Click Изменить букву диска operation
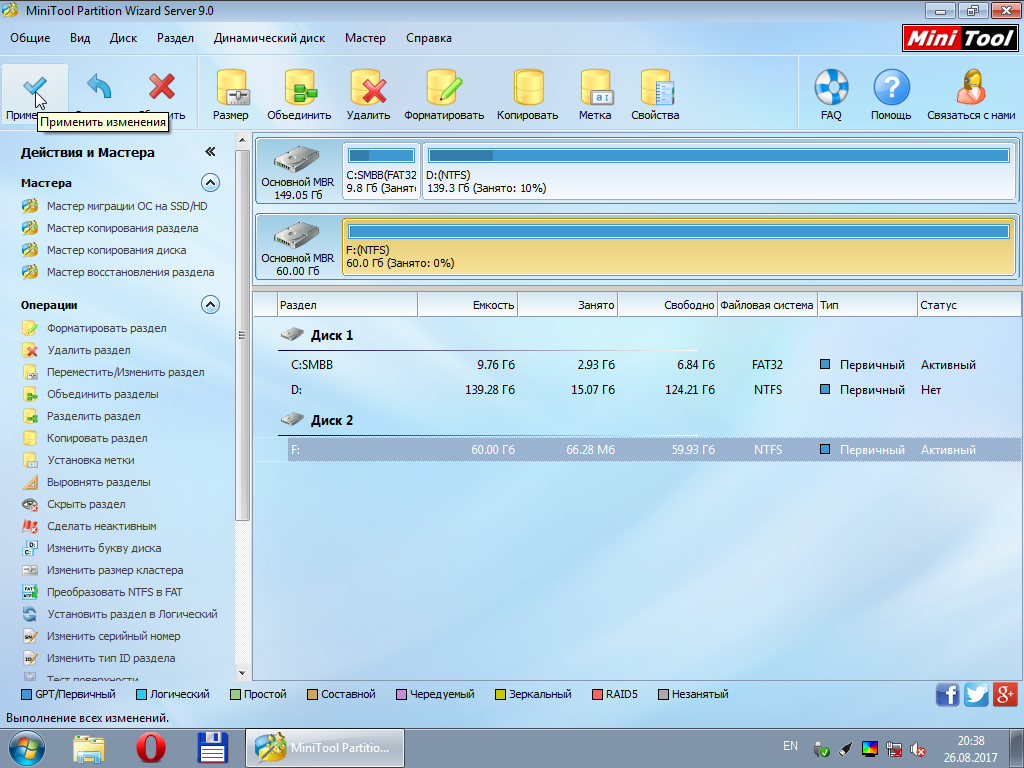The width and height of the screenshot is (1024, 768). [92, 549]
